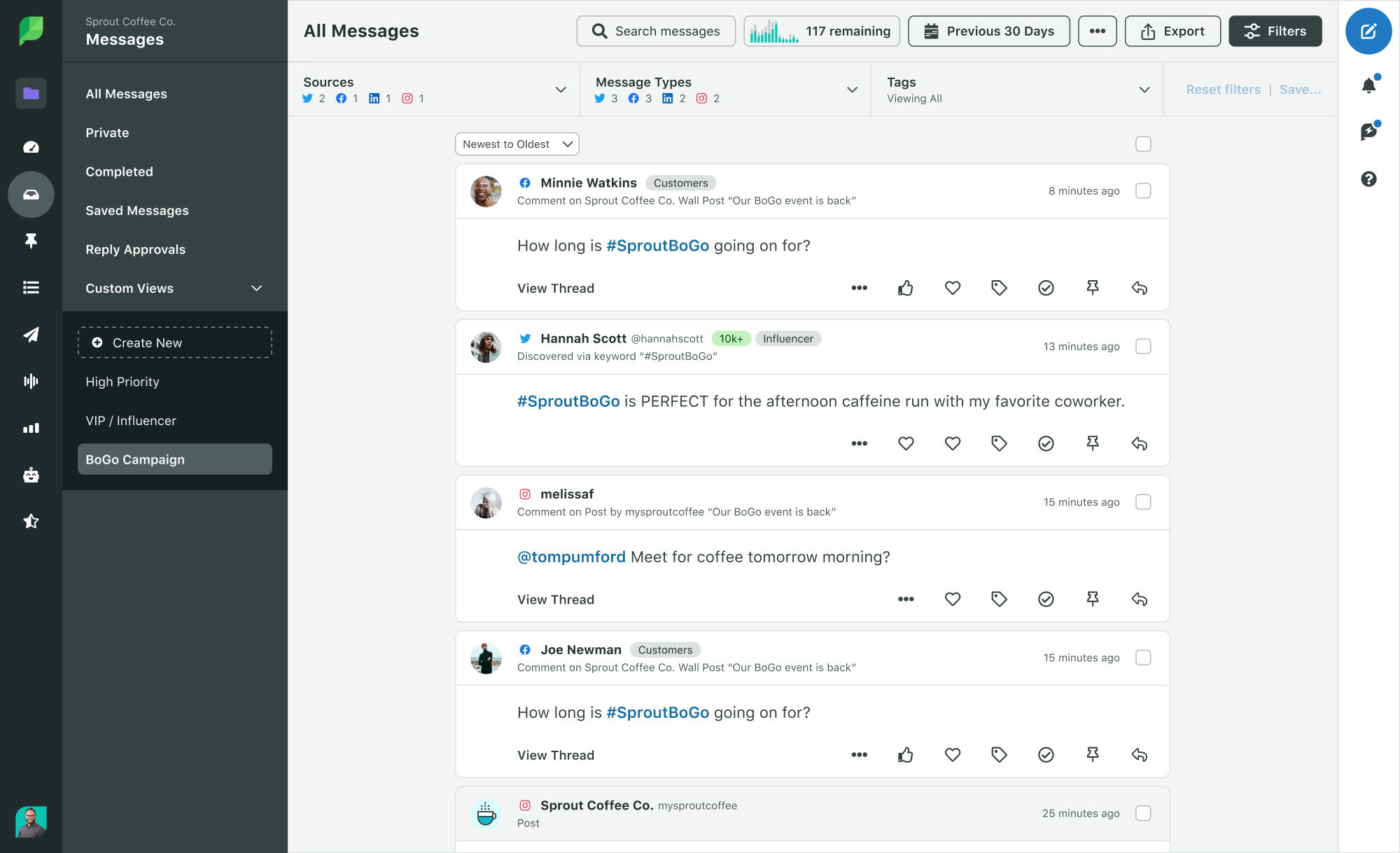Viewport: 1400px width, 853px height.
Task: Expand the Sources filter
Action: (x=560, y=90)
